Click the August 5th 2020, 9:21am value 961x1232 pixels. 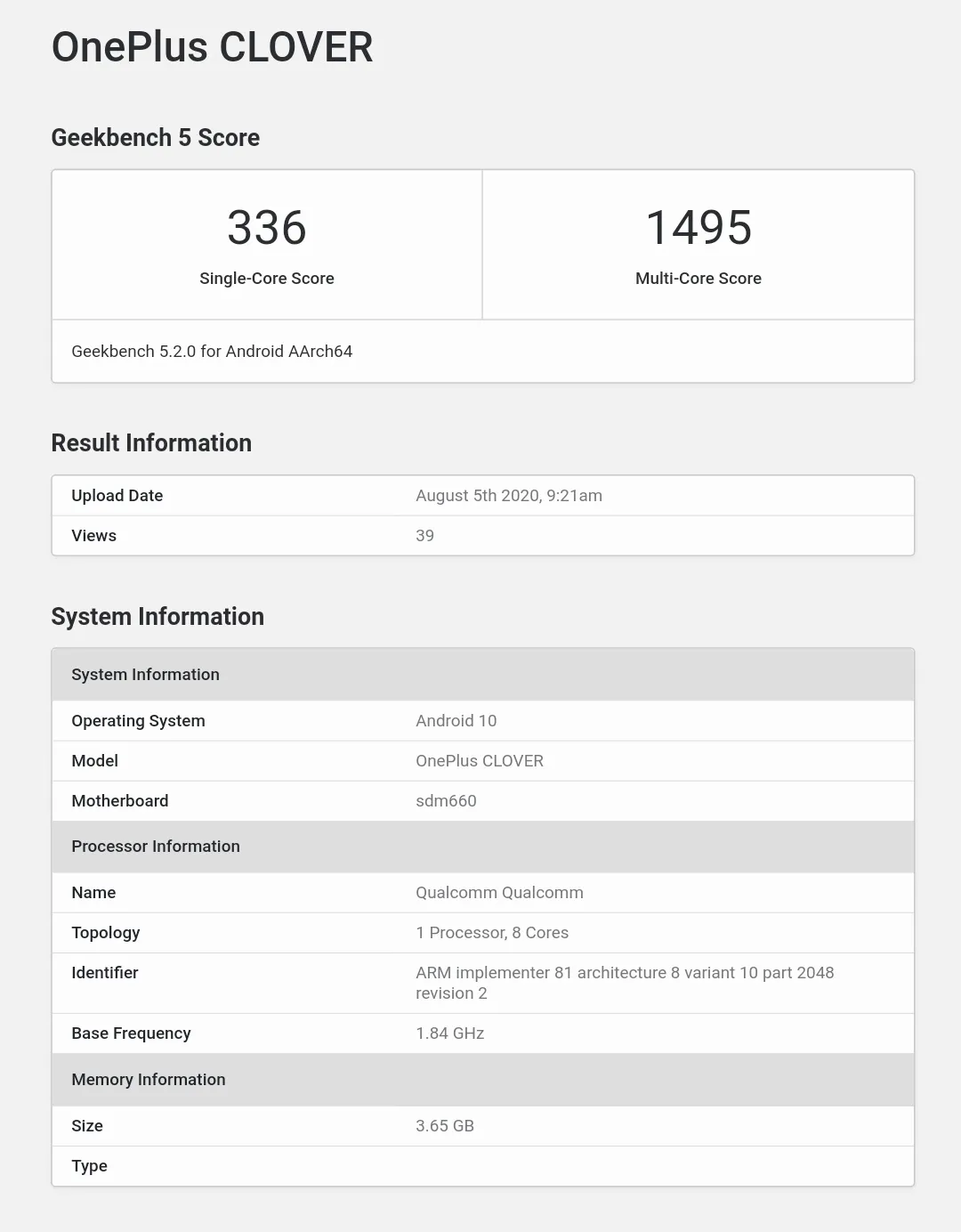tap(509, 496)
